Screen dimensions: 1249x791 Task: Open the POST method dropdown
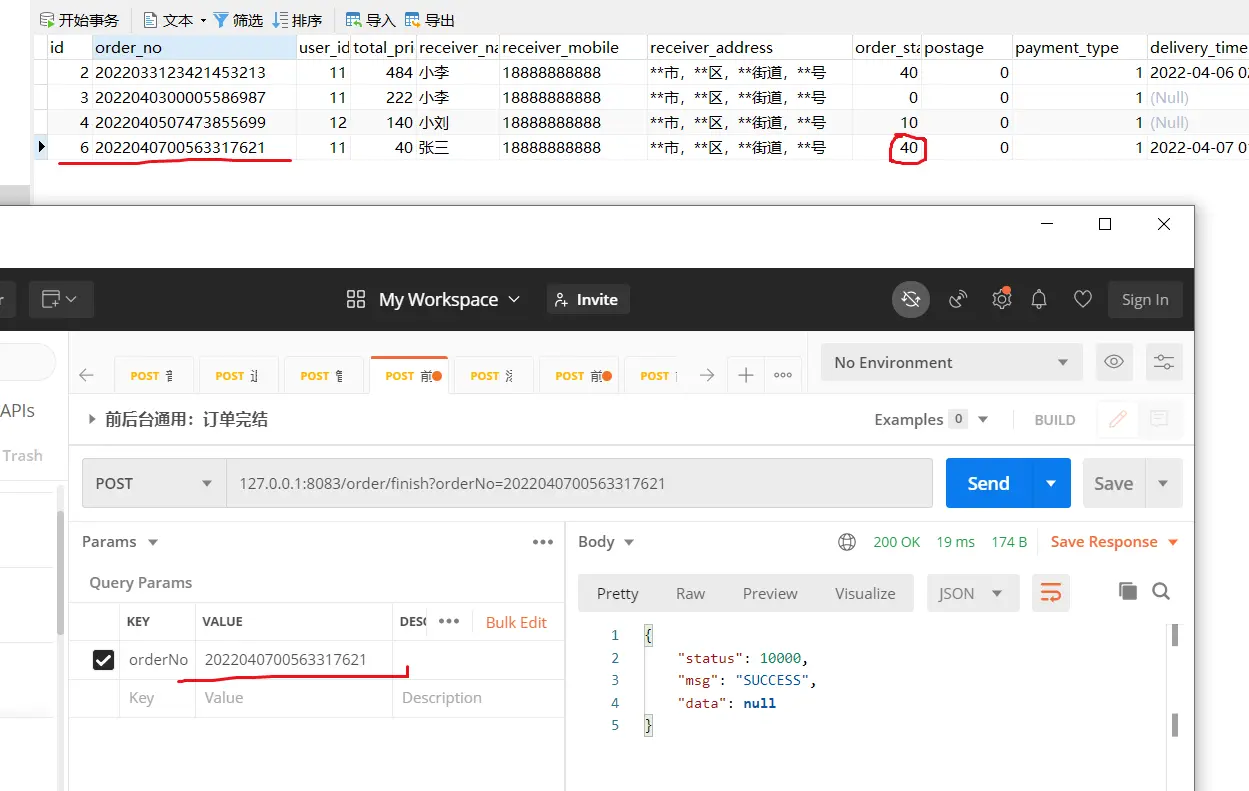(x=154, y=483)
